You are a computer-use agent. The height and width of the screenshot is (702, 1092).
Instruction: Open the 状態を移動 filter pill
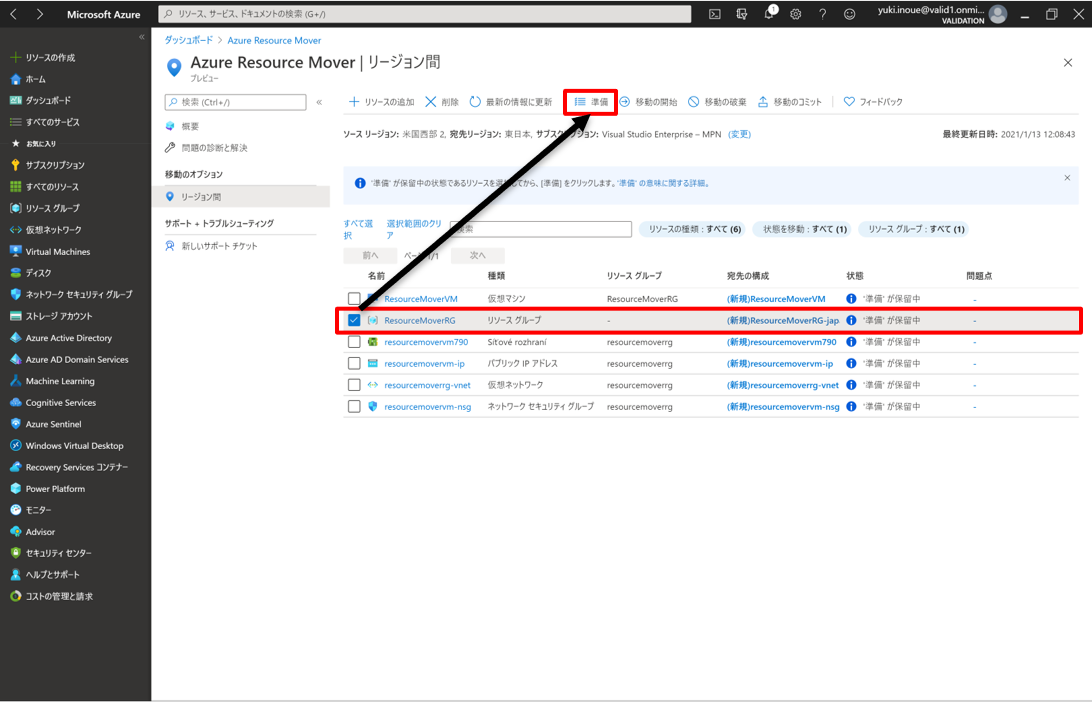pyautogui.click(x=804, y=229)
